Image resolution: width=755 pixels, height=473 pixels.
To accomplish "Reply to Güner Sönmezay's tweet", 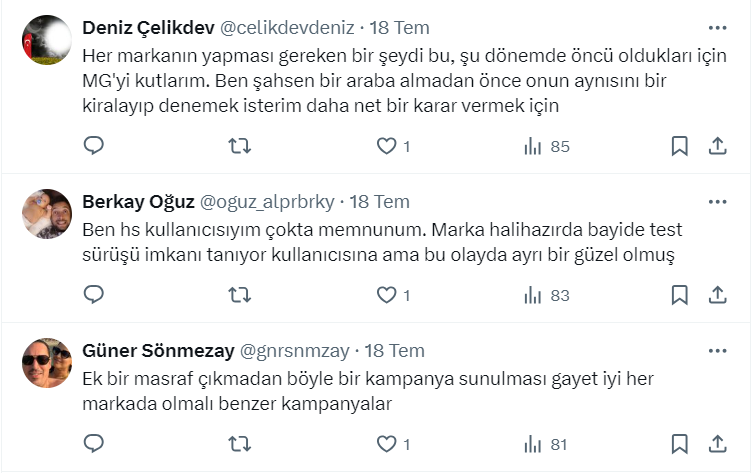I will pyautogui.click(x=93, y=443).
